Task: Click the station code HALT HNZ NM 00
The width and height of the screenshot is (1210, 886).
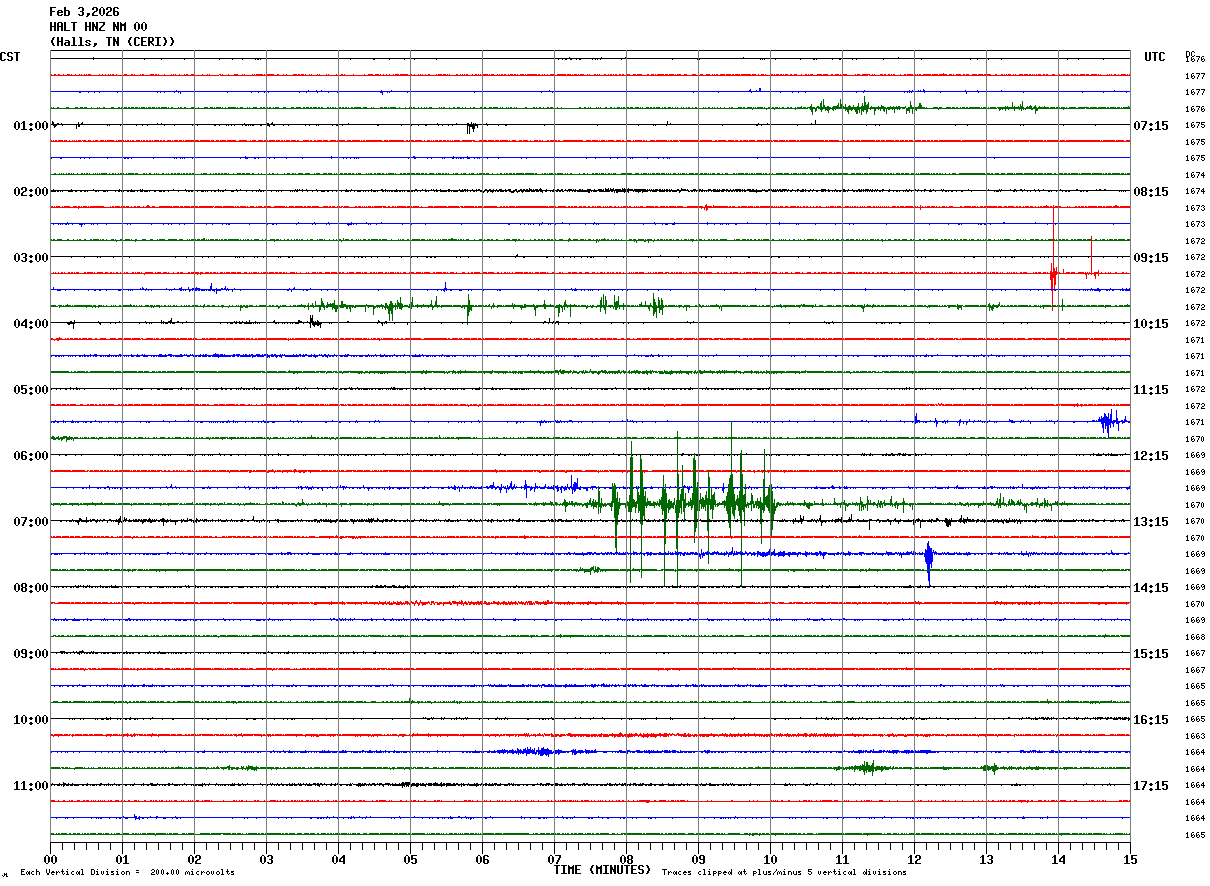Action: pyautogui.click(x=98, y=27)
